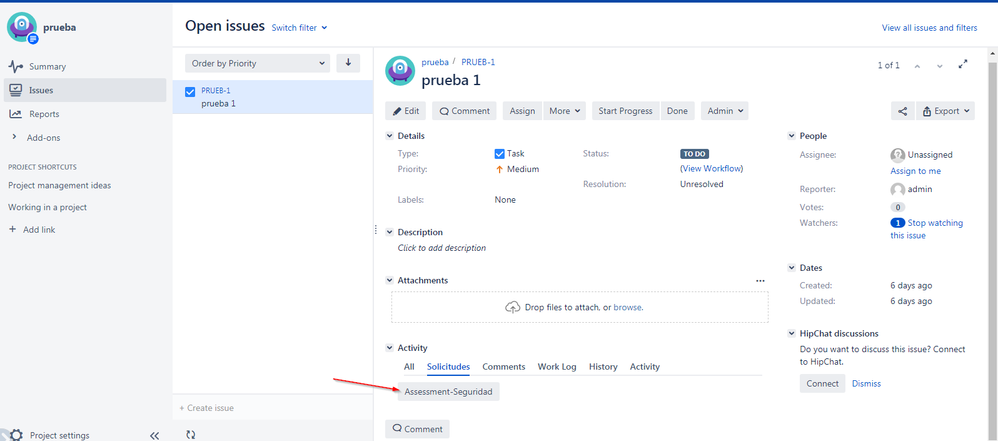Click the prueba project avatar in sidebar
Viewport: 998px width, 441px height.
tap(22, 27)
